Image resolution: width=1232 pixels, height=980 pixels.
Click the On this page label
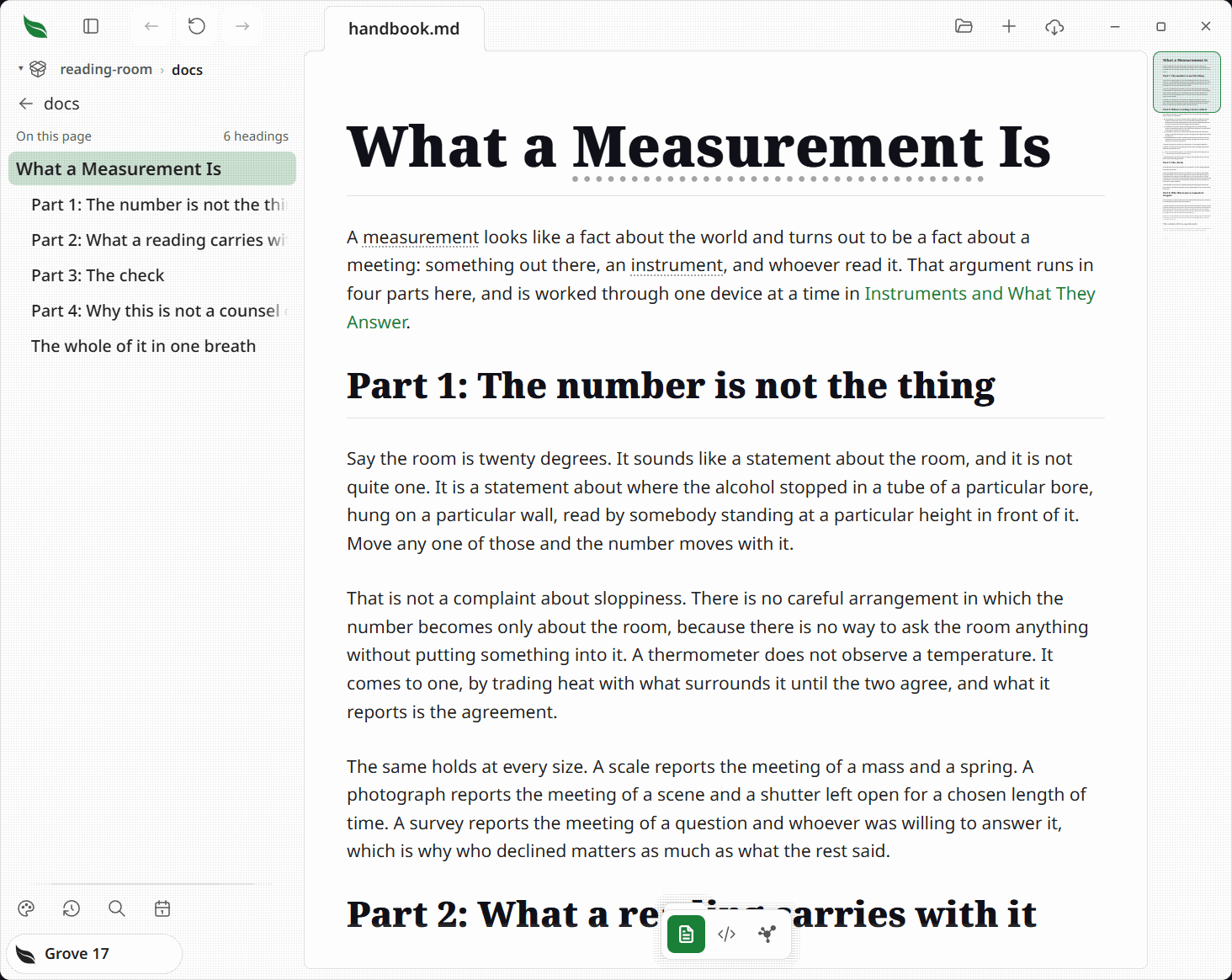point(54,136)
